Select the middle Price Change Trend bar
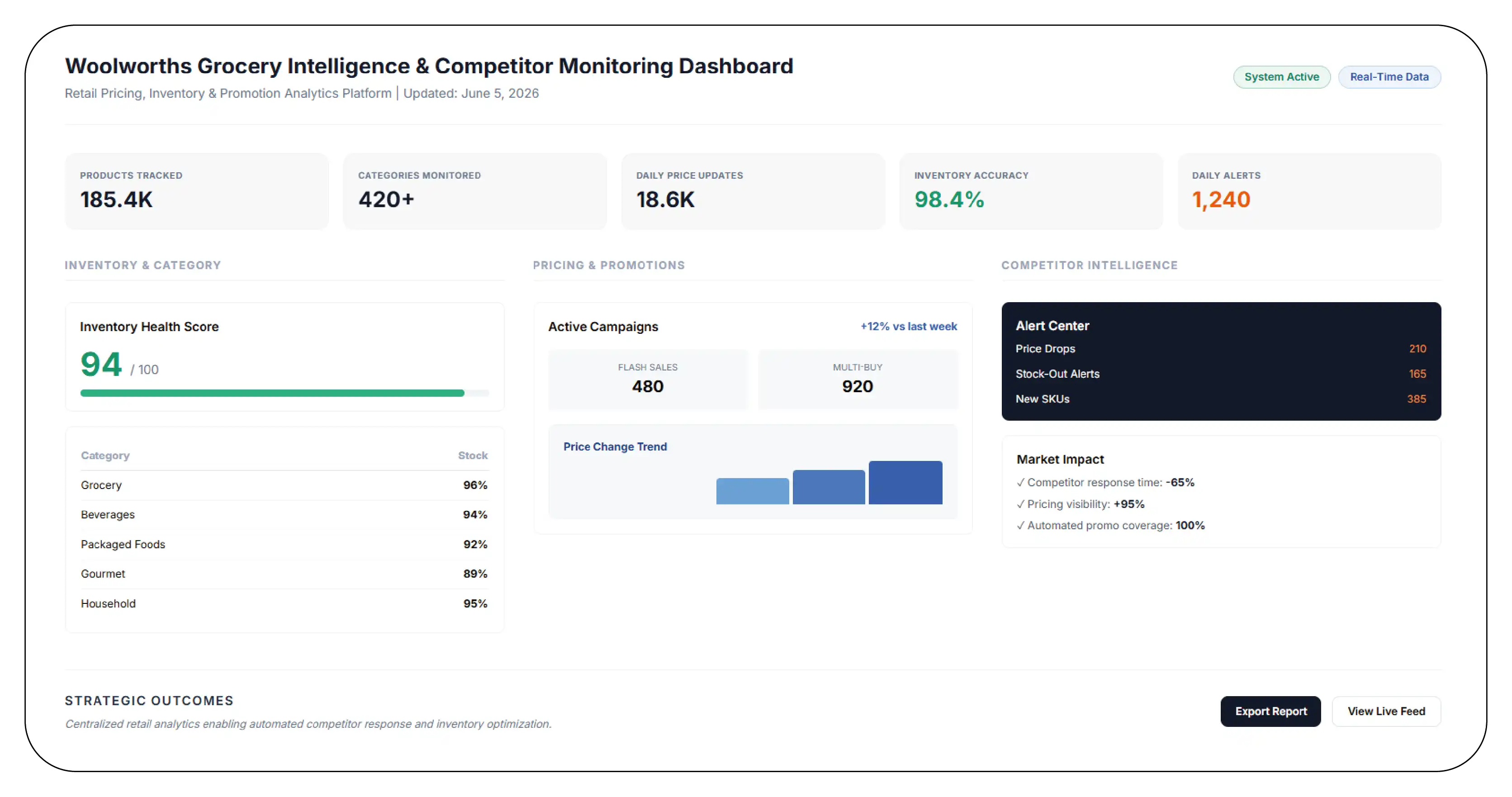The height and width of the screenshot is (797, 1512). point(829,487)
